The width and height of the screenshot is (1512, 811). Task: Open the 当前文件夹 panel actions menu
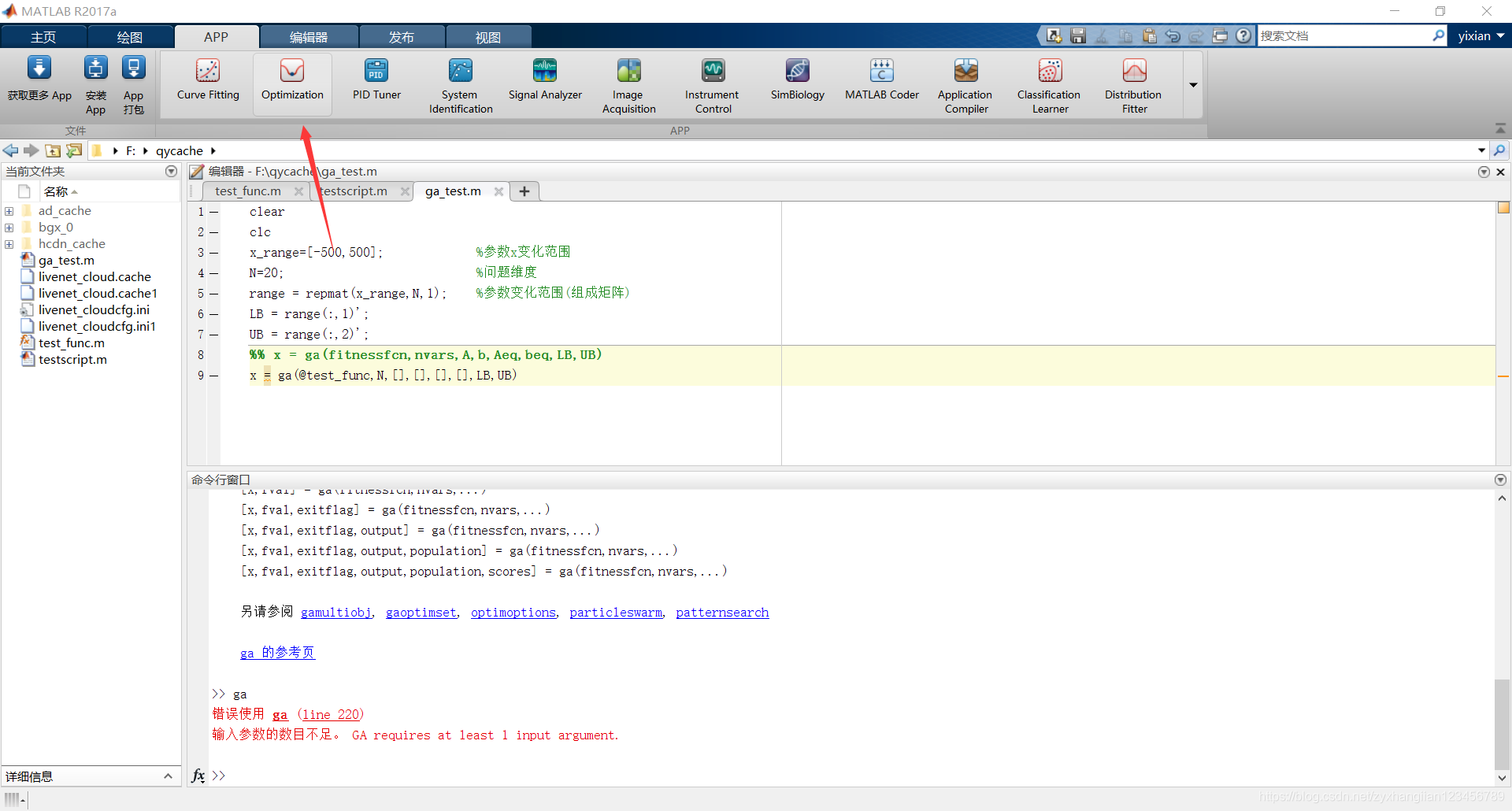pyautogui.click(x=171, y=172)
